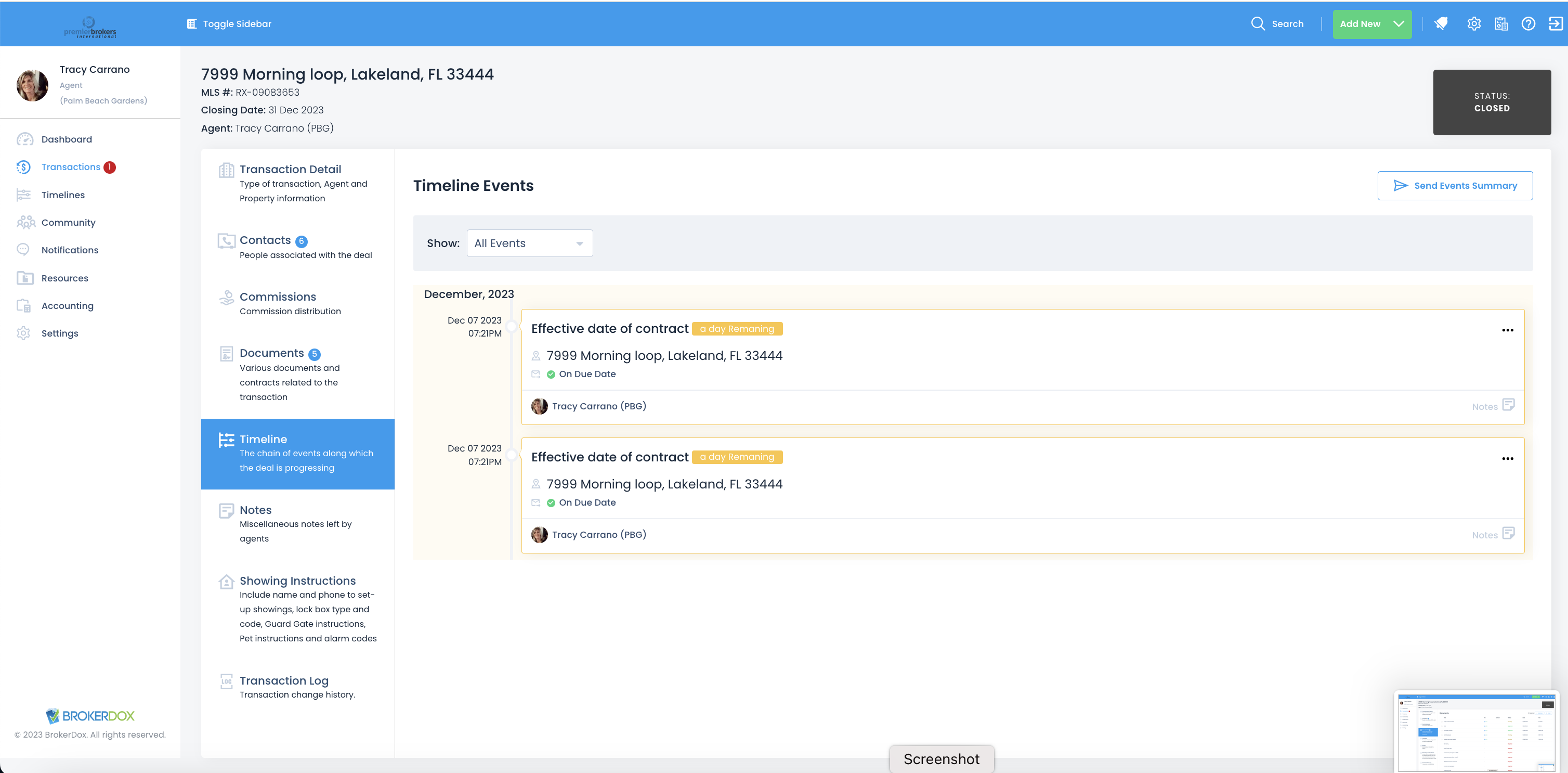Click the STATUS: CLOSED badge
Screen dimensions: 1568x773
tap(1492, 102)
